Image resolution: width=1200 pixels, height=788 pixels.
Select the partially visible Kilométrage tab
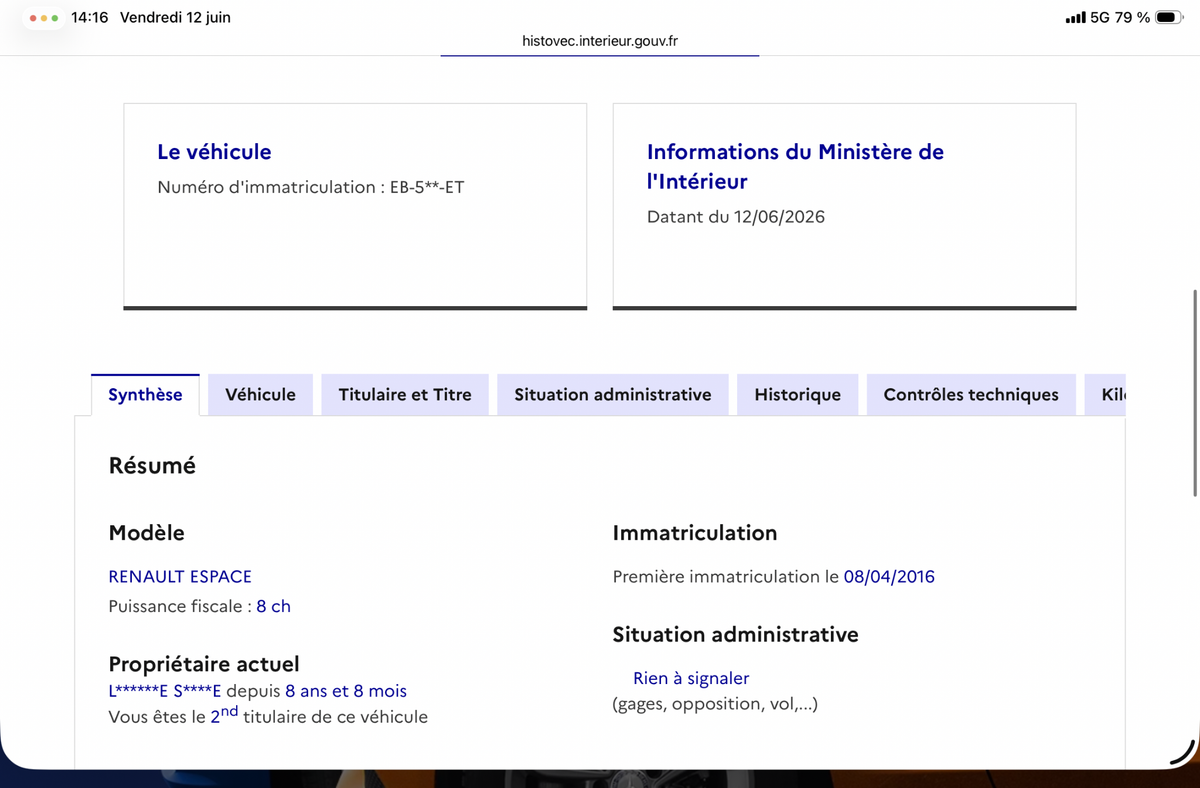[x=1106, y=394]
